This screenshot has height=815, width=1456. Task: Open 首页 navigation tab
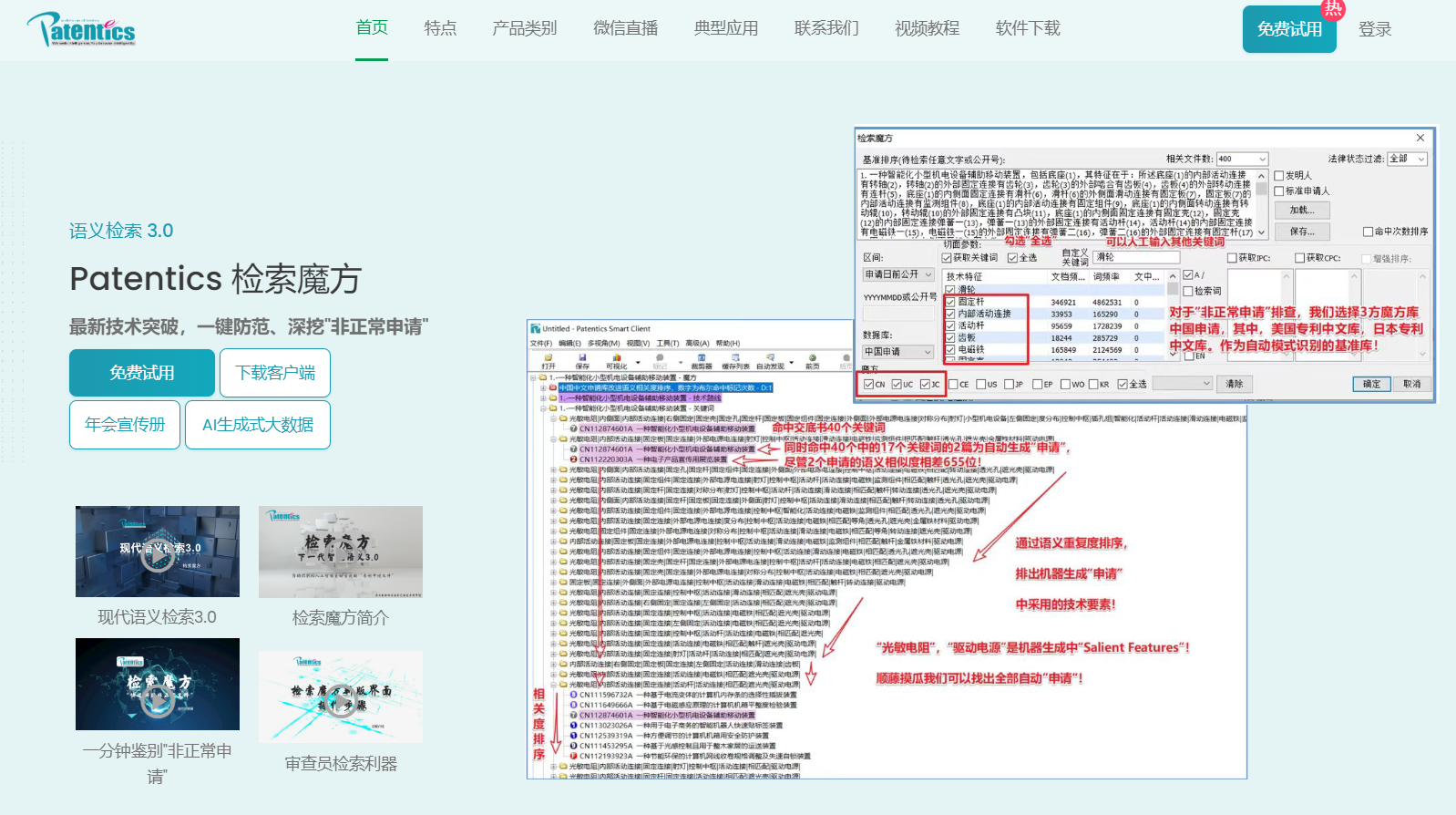[372, 27]
